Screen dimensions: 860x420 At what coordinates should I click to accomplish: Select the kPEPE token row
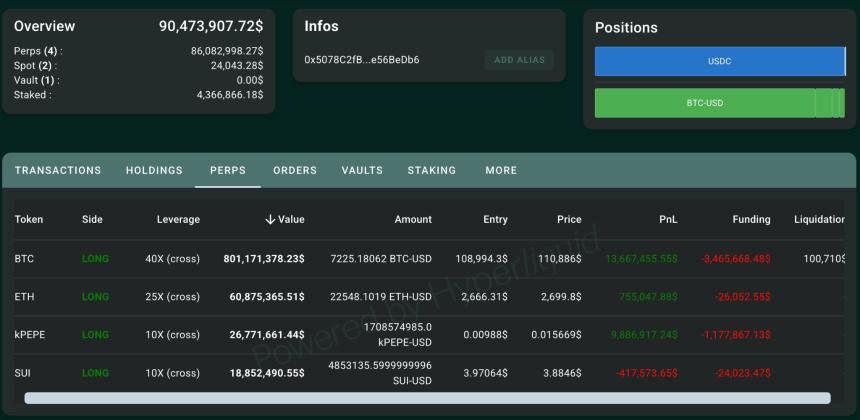(x=31, y=334)
